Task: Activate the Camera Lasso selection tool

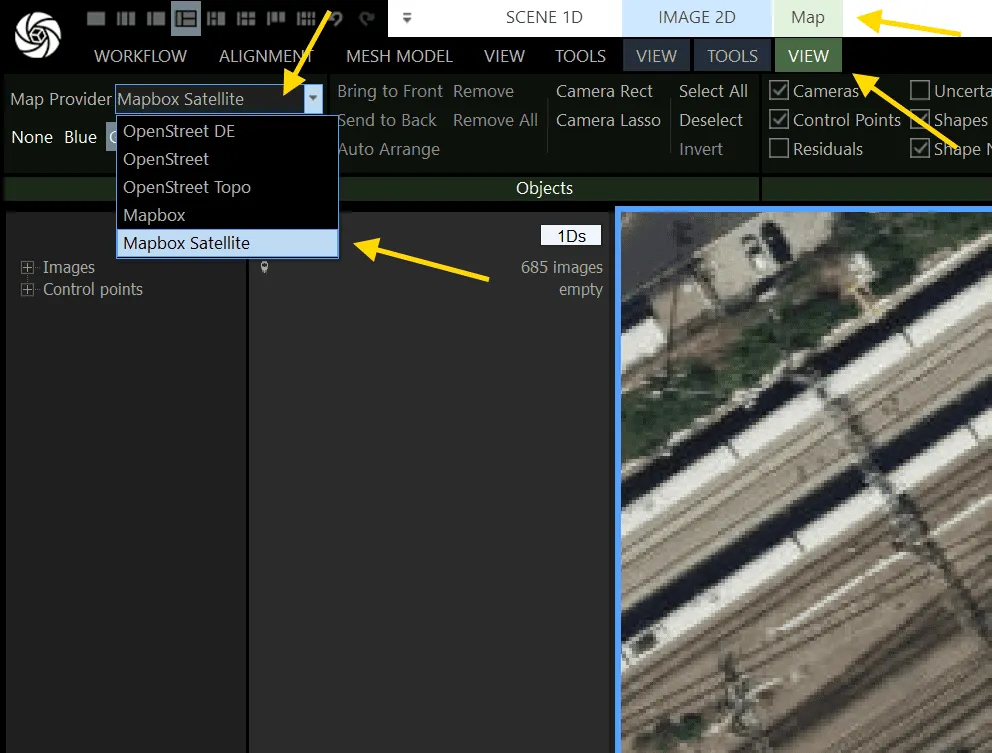Action: (608, 120)
